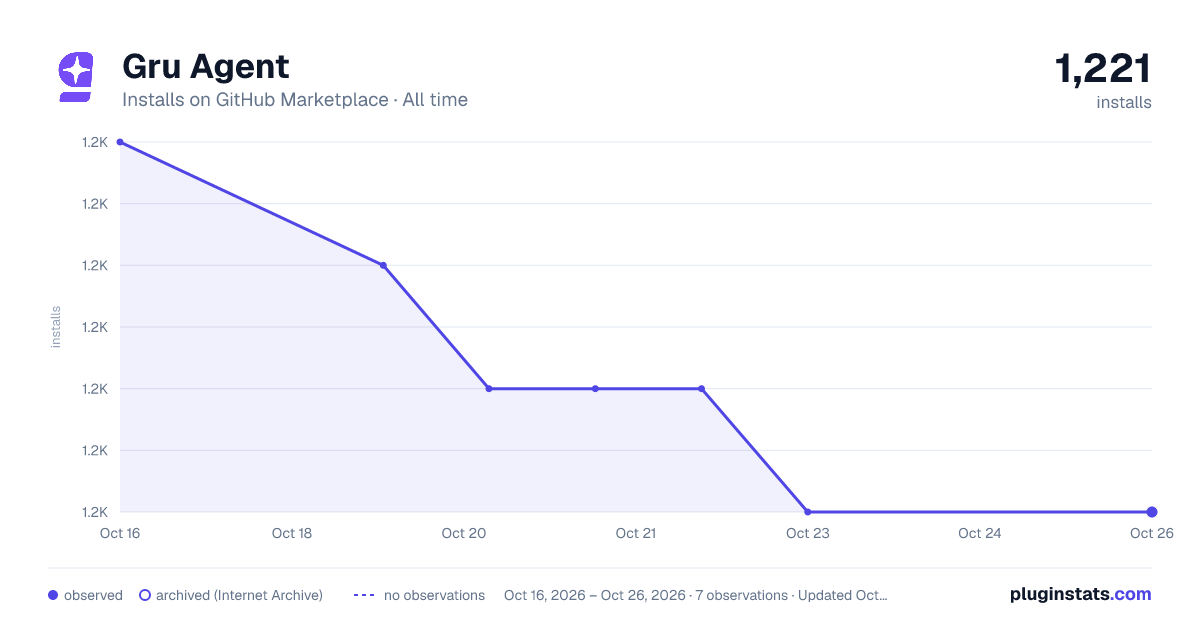The height and width of the screenshot is (630, 1200).
Task: Click the observed legend text
Action: click(93, 595)
